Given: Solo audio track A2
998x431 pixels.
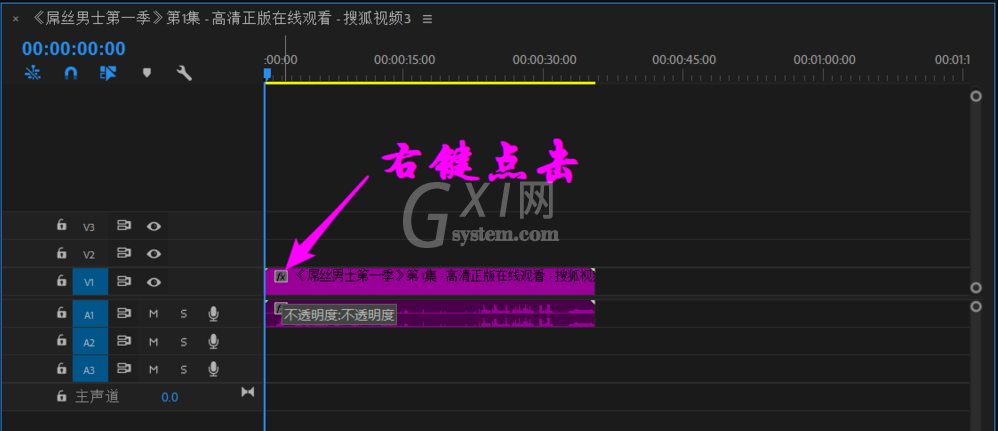Looking at the screenshot, I should tap(183, 342).
